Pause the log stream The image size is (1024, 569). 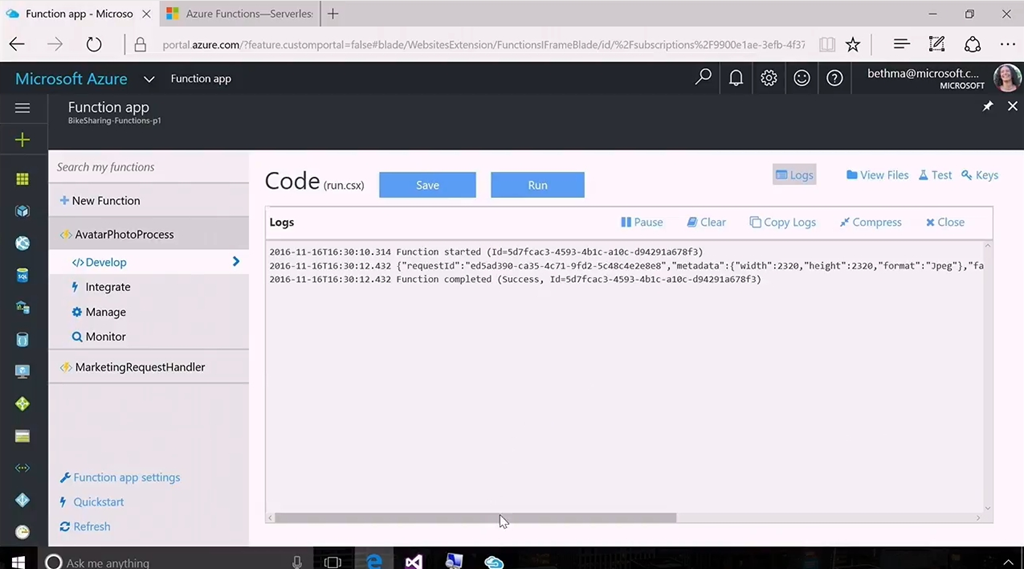coord(642,222)
